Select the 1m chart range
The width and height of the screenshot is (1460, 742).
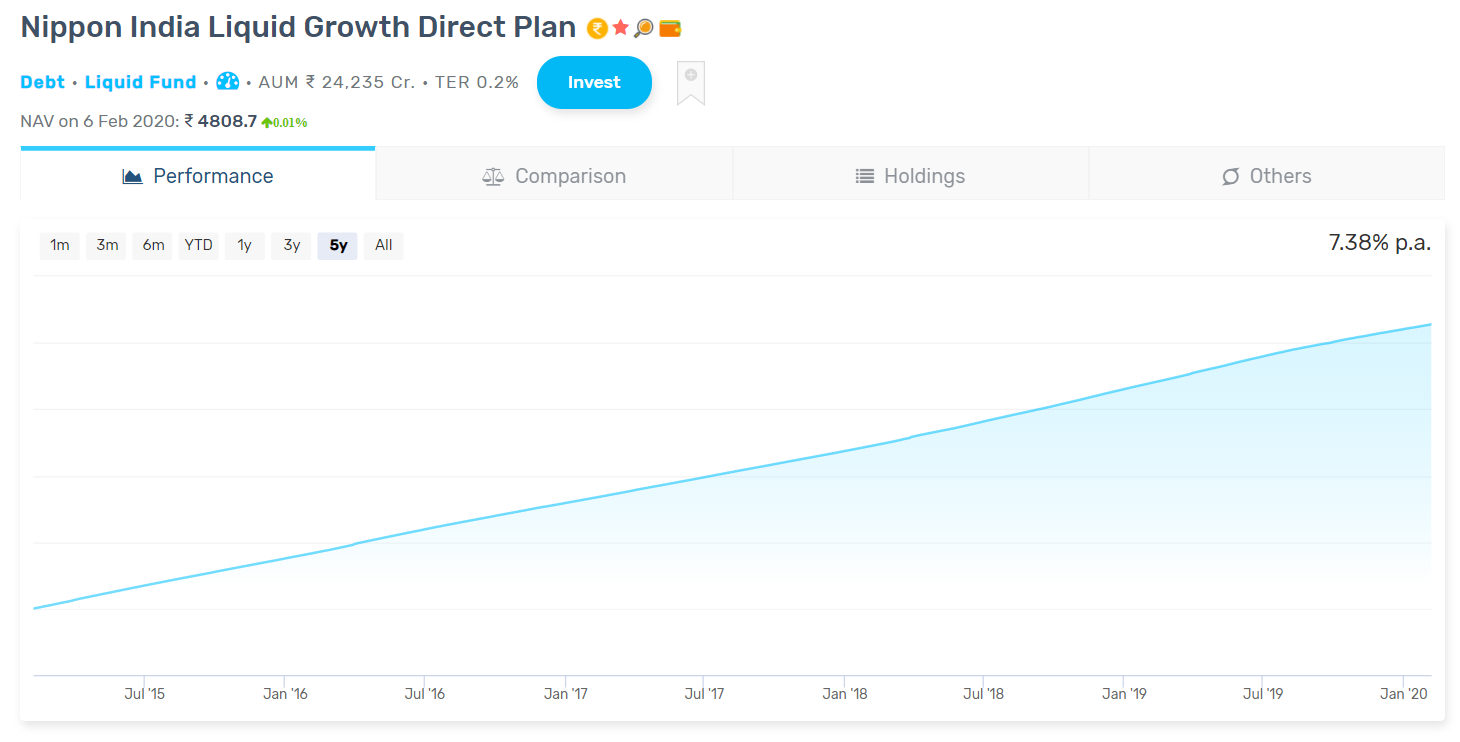60,245
